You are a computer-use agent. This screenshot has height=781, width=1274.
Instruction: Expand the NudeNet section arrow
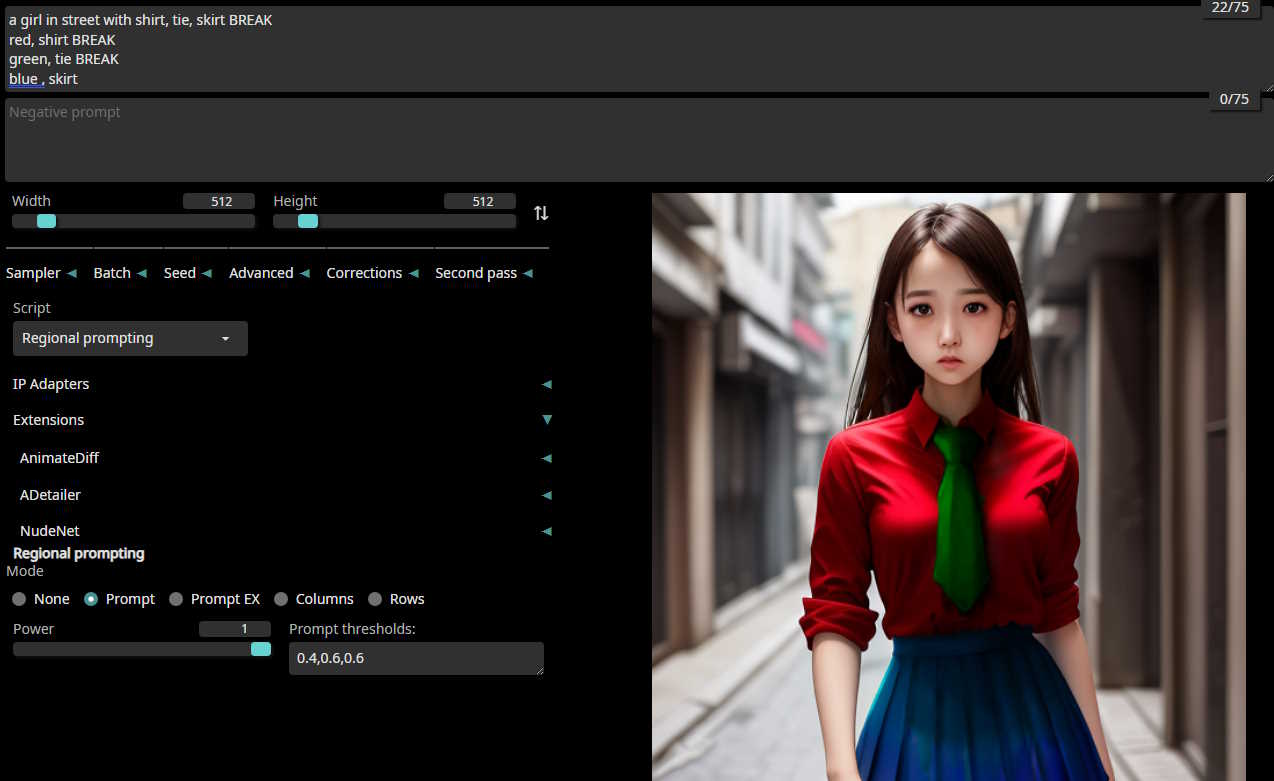(546, 531)
